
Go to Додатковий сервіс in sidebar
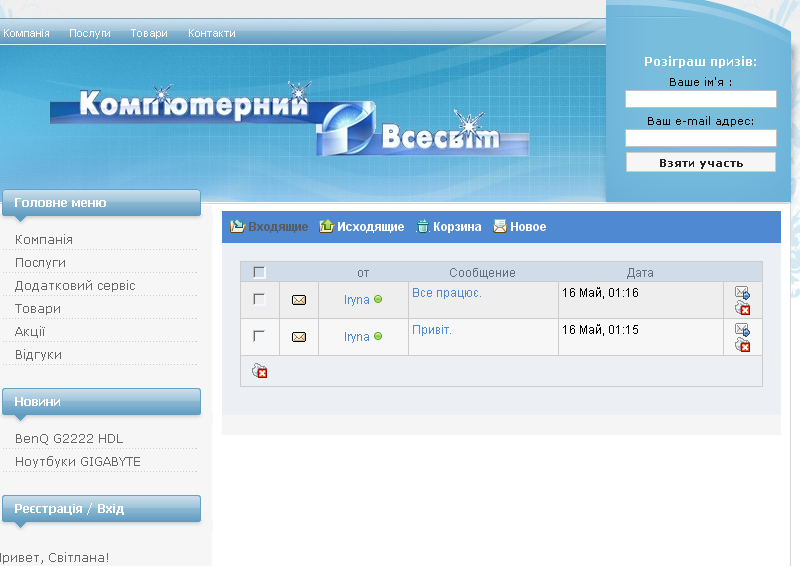click(x=75, y=285)
